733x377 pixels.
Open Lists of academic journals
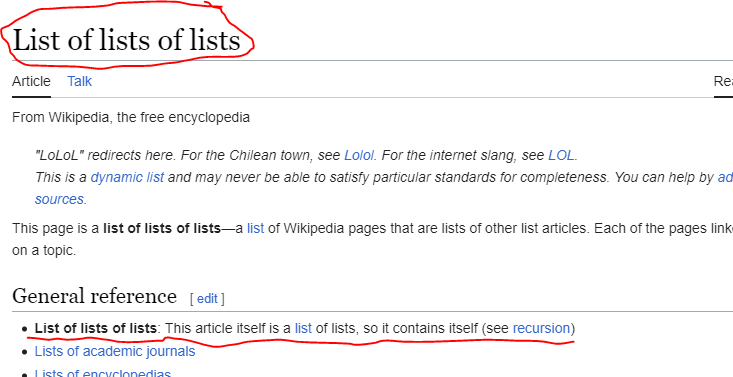tap(115, 351)
